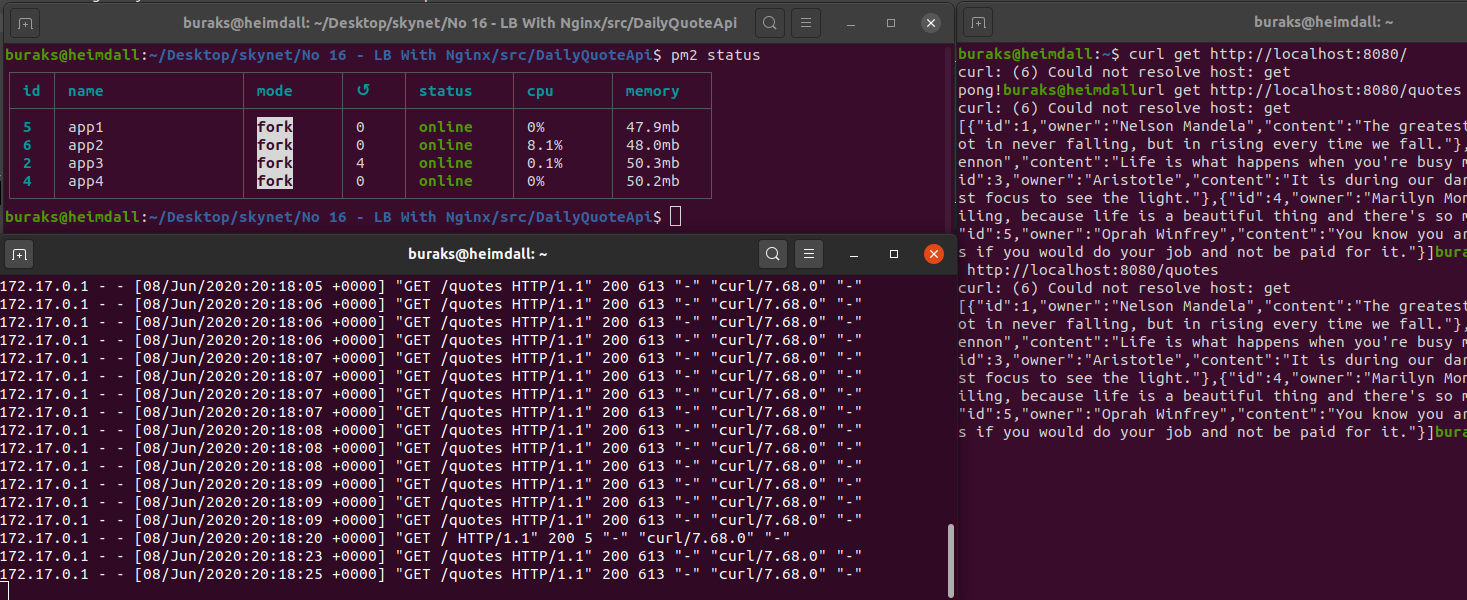Click the magnifier icon next to pm2 status titlebar
Image resolution: width=1467 pixels, height=600 pixels.
pos(768,21)
